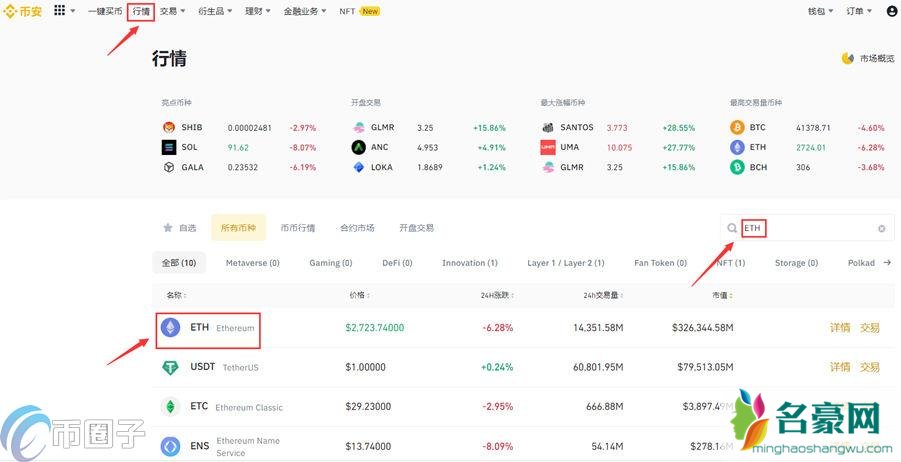Click ETC price $29.23000
901x462 pixels.
pyautogui.click(x=368, y=406)
